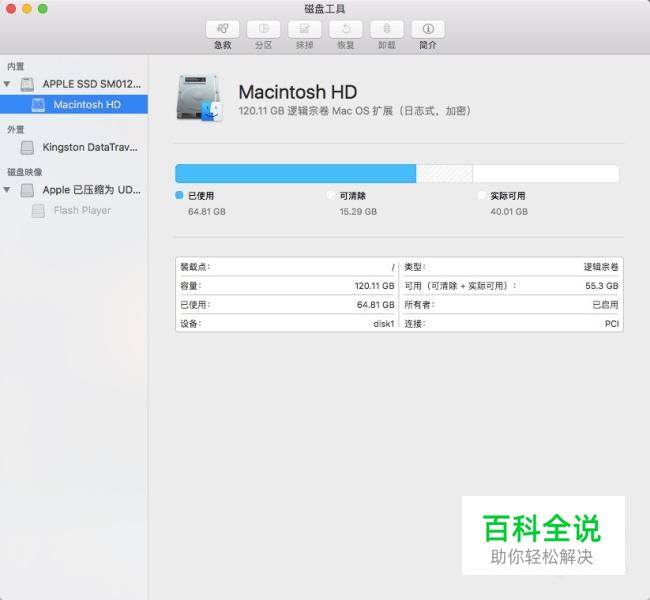The image size is (650, 600).
Task: Click the 设备 disk1 table row
Action: click(x=287, y=323)
